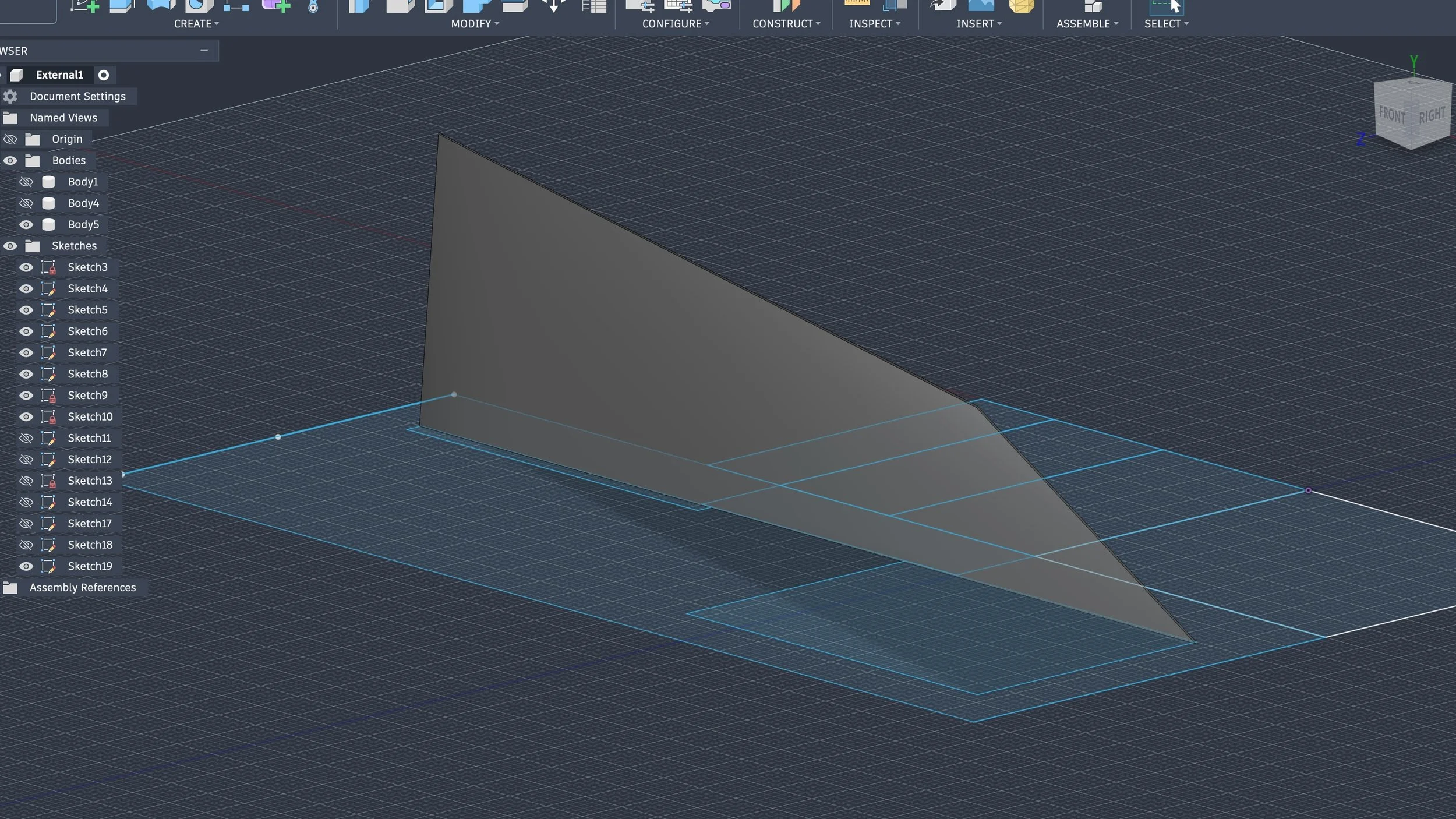Click the Sketch12 label

coord(90,460)
